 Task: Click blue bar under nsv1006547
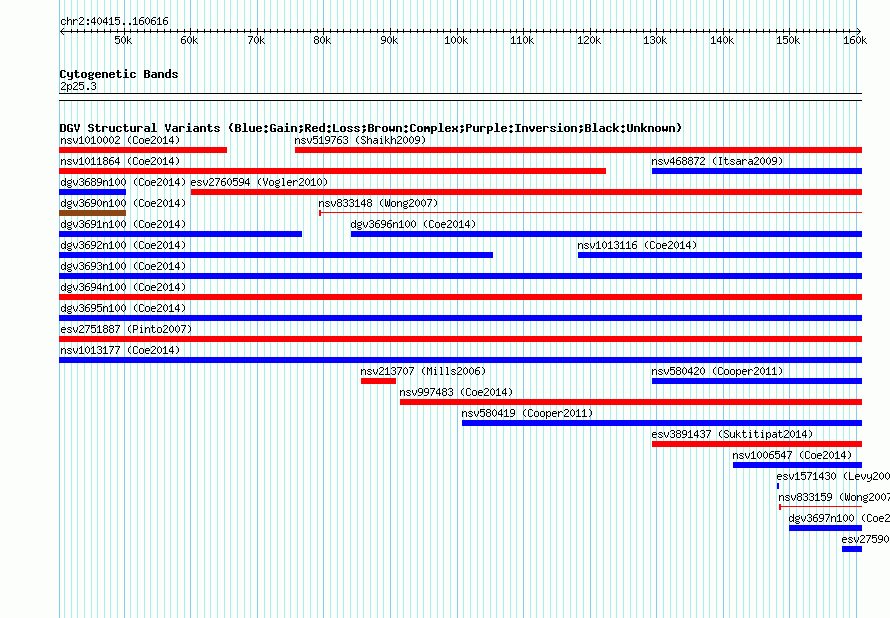pyautogui.click(x=797, y=465)
